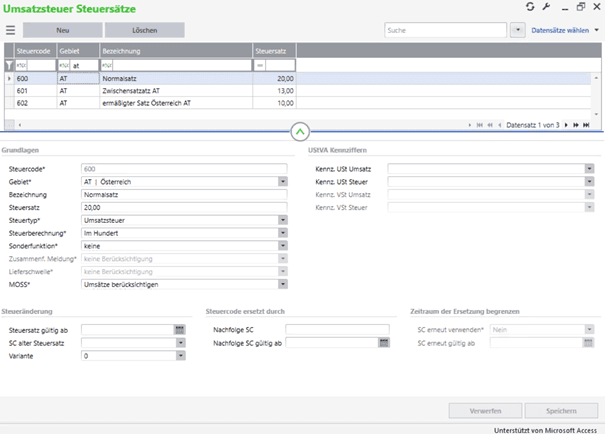The image size is (605, 434).
Task: Click Steuercode cell '602'
Action: [35, 103]
